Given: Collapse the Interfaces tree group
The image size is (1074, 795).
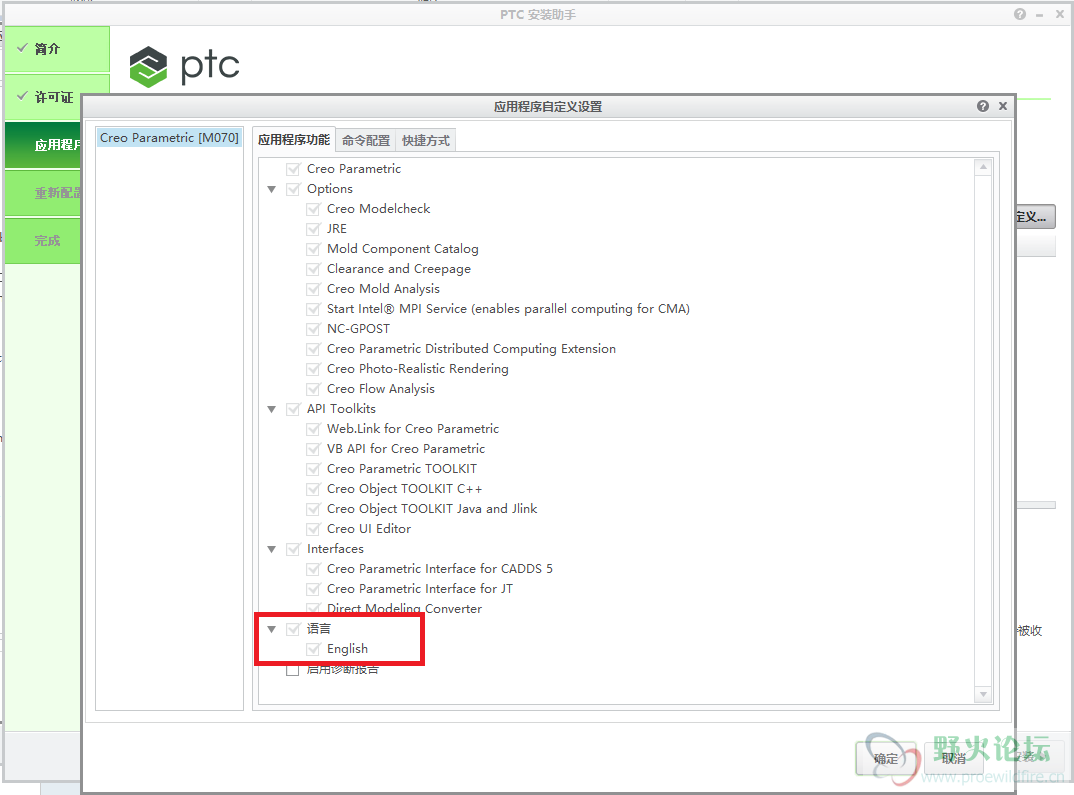Looking at the screenshot, I should coord(272,549).
